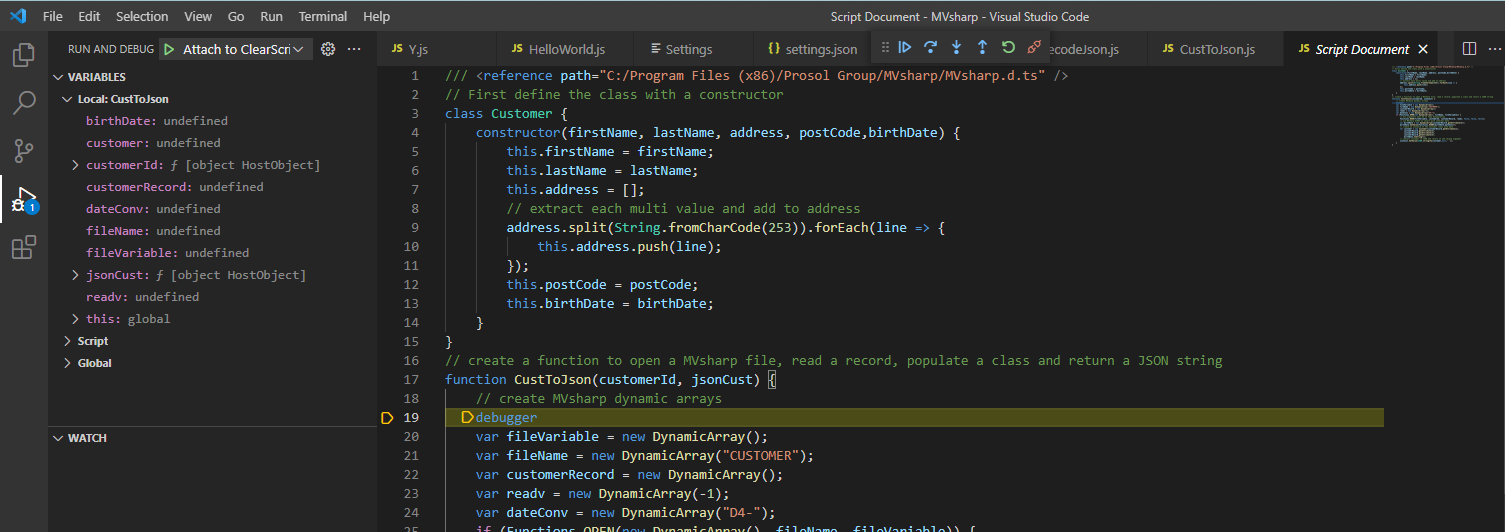Disconnect the debugger

coord(1034,47)
